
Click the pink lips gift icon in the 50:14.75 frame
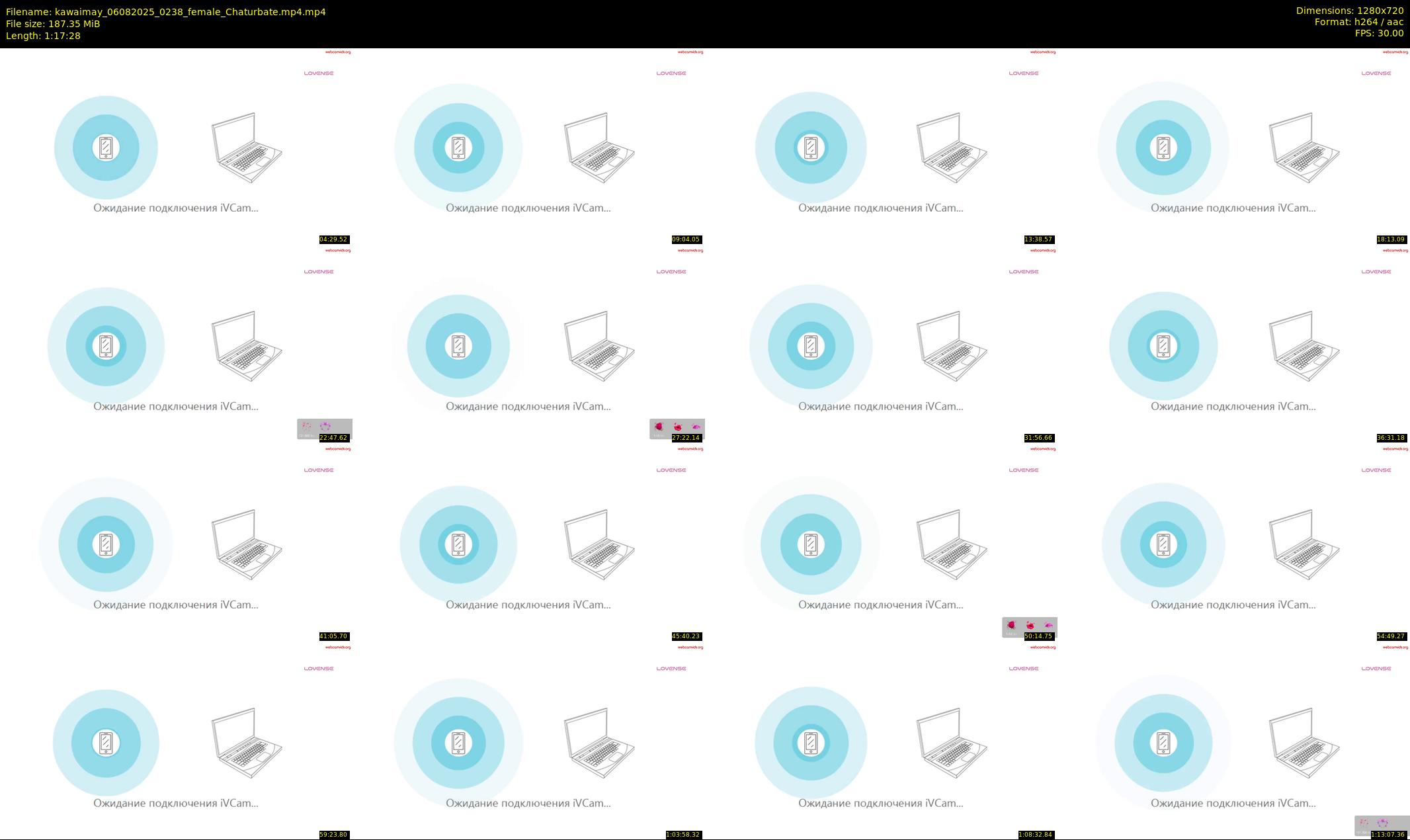click(1049, 625)
